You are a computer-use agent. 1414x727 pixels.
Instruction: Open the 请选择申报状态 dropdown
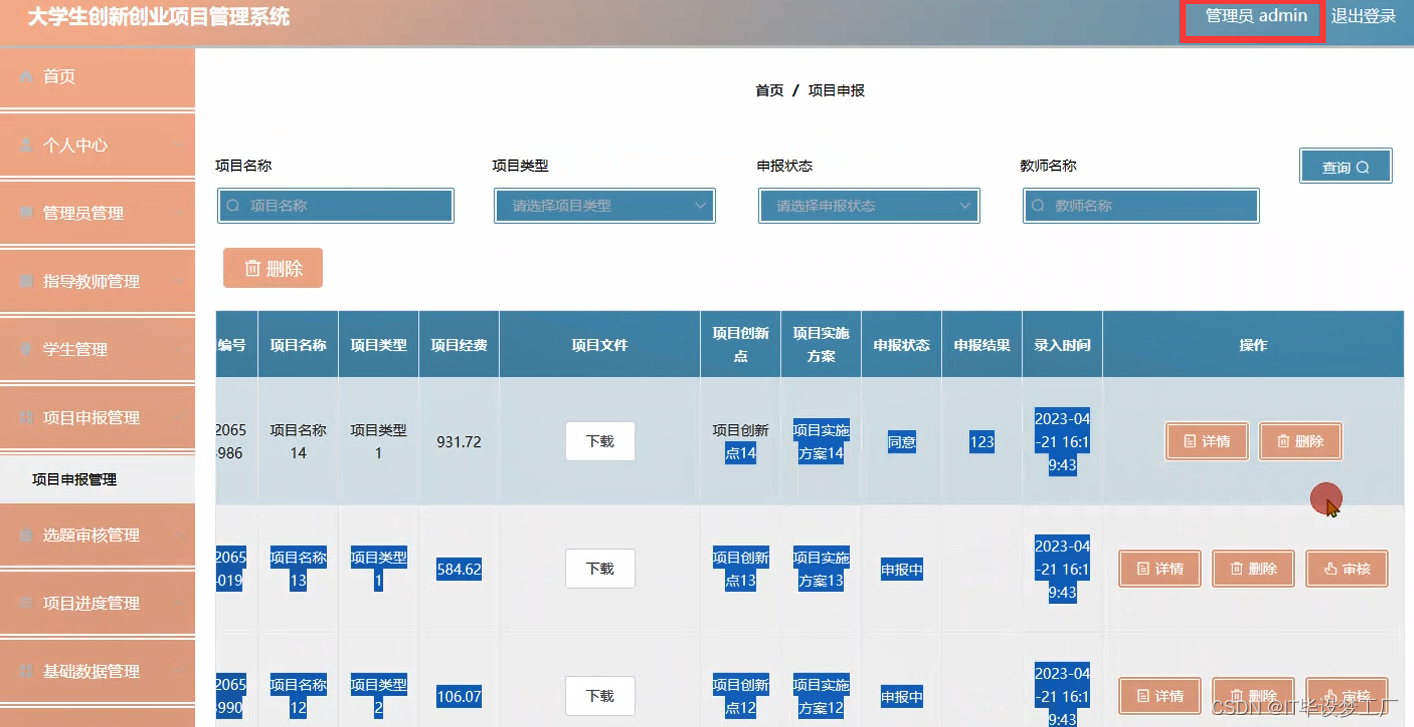point(868,205)
